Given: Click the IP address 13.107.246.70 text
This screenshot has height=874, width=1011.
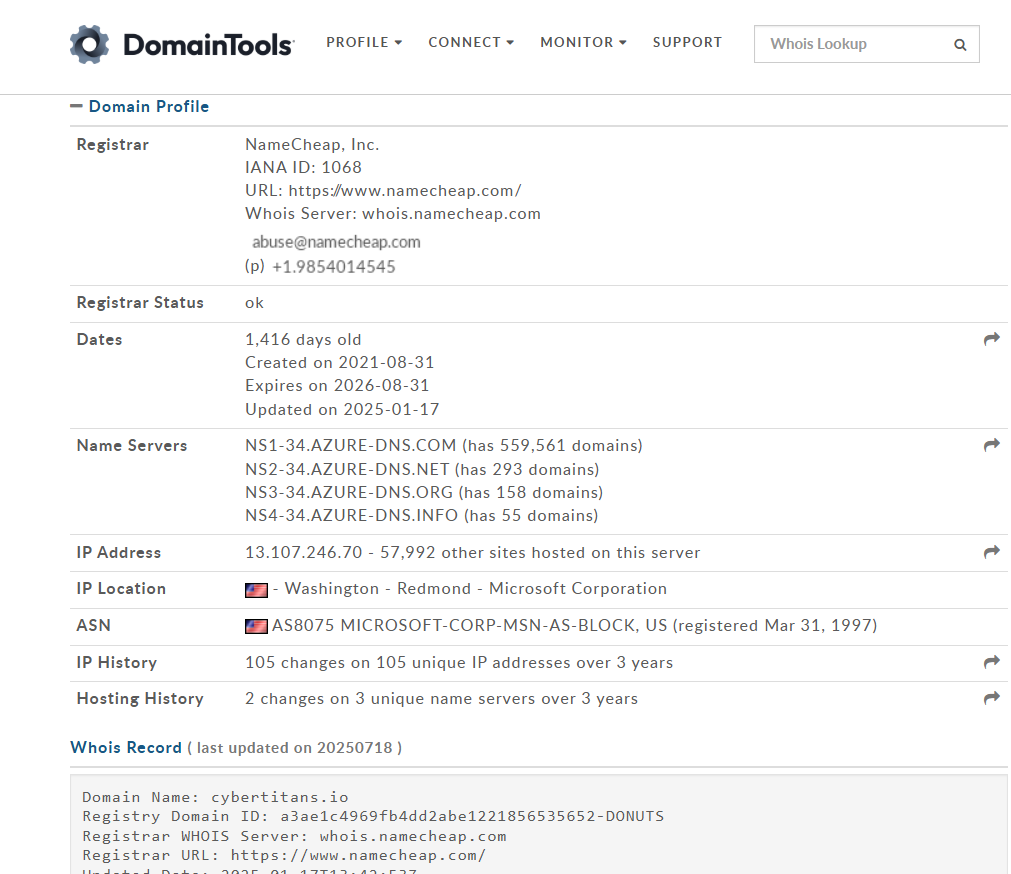Looking at the screenshot, I should (x=304, y=552).
